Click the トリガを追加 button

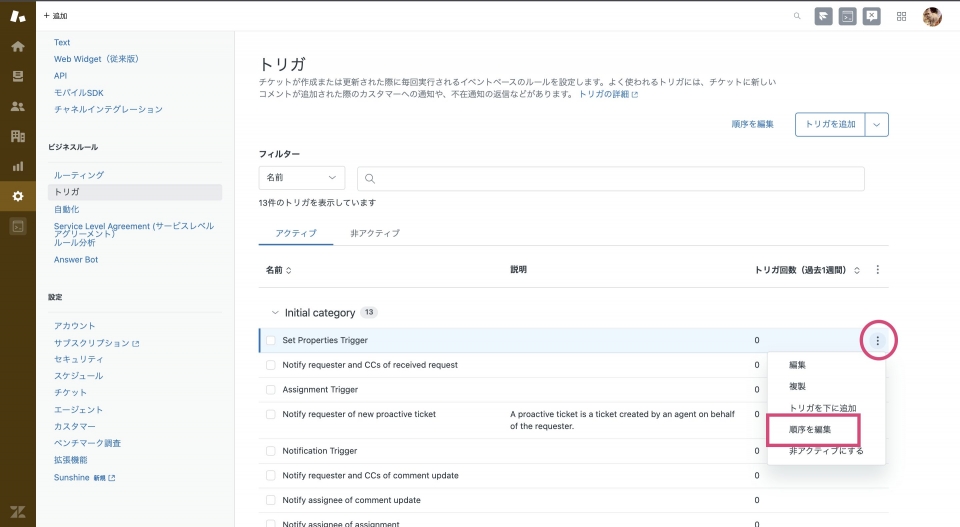coord(831,124)
